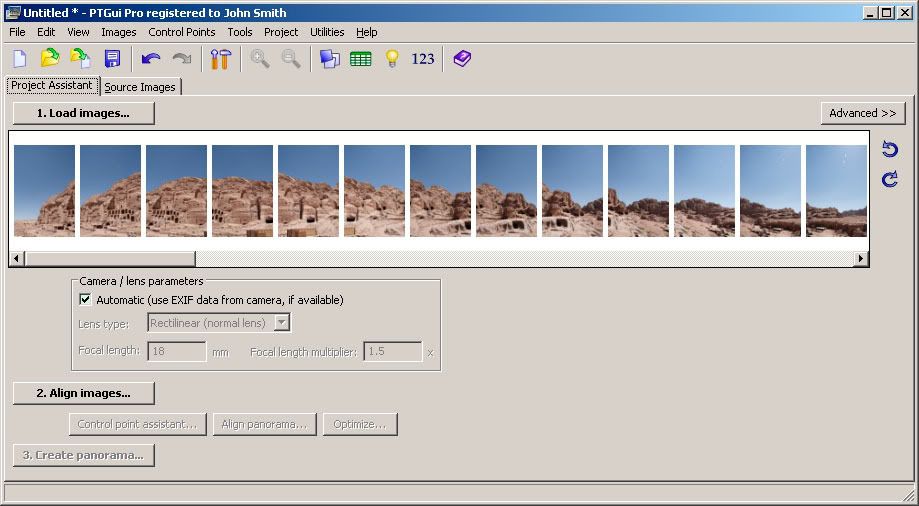Screen dimensions: 919x506
Task: Open the panorama editor overlapping images icon
Action: tap(329, 59)
